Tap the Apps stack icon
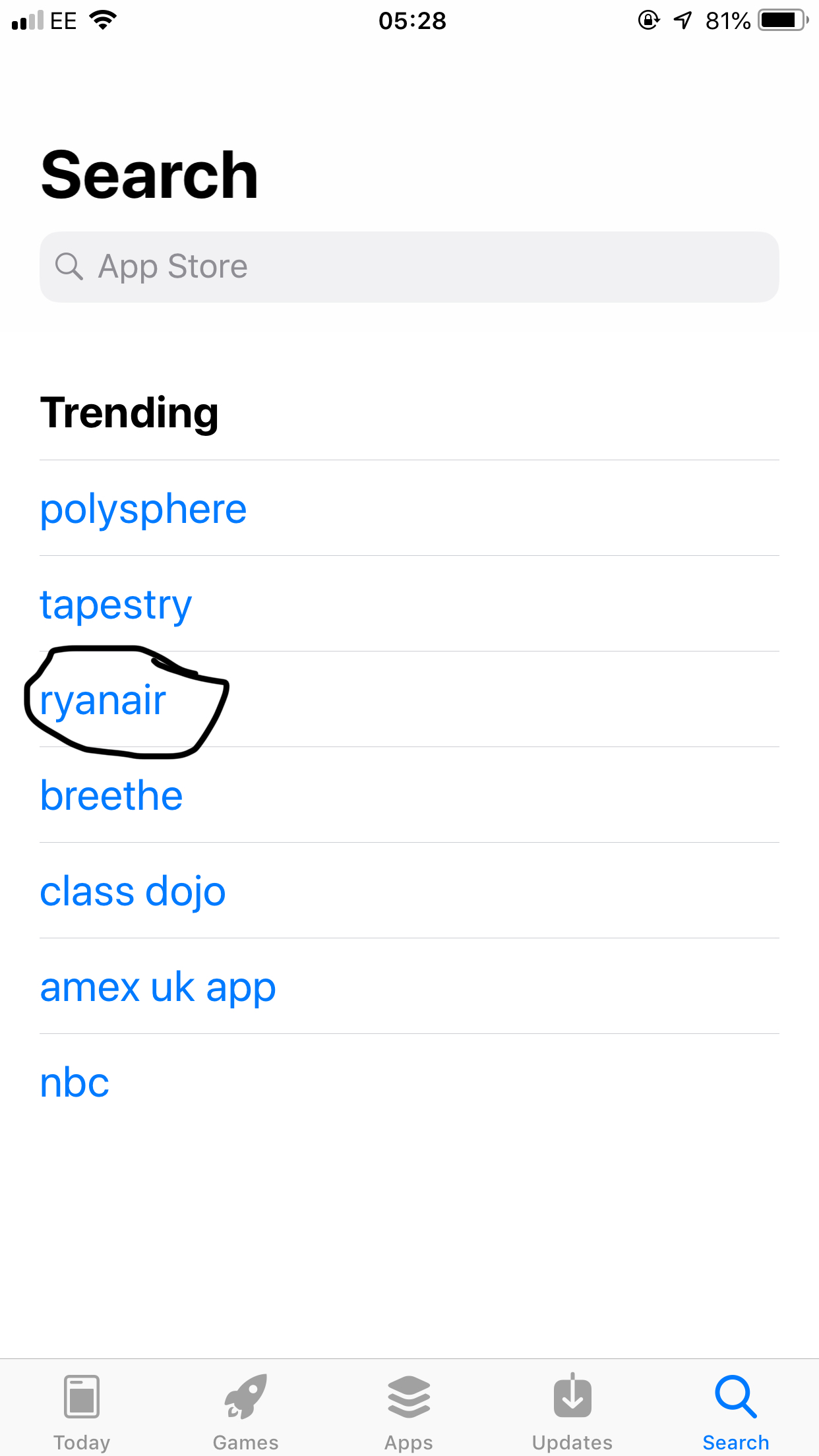The width and height of the screenshot is (819, 1456). click(x=409, y=1397)
